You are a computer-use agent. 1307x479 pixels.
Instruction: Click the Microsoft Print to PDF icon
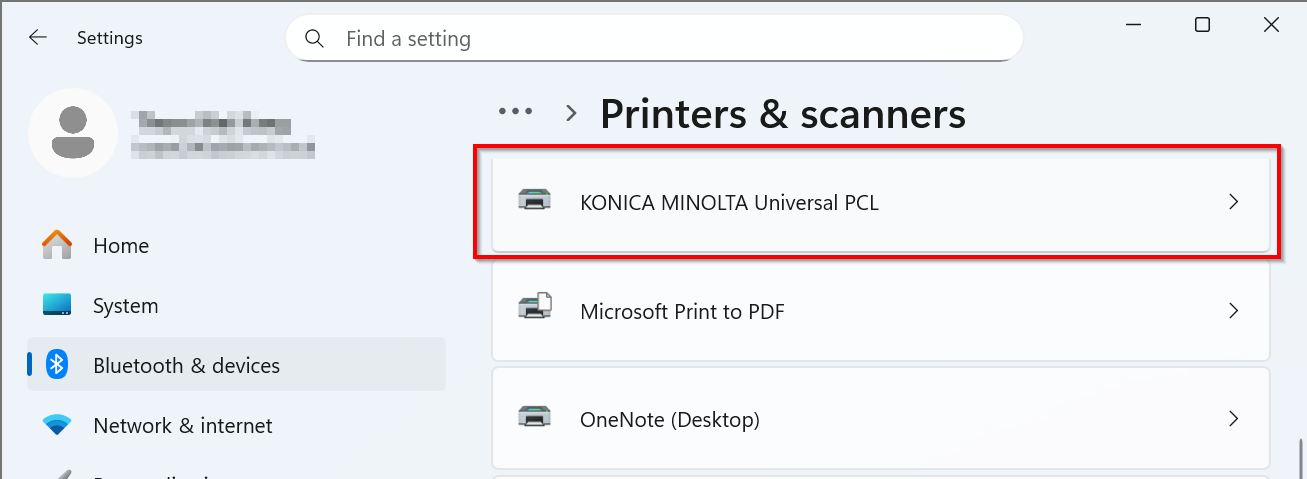point(534,309)
